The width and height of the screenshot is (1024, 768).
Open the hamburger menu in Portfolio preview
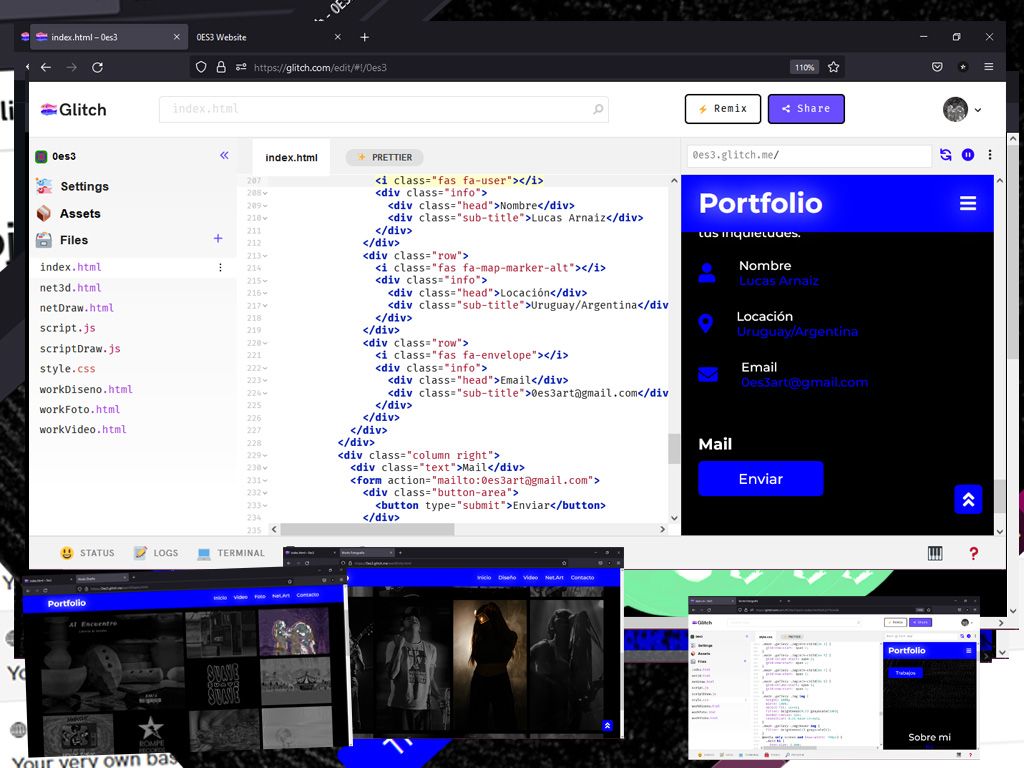[968, 203]
